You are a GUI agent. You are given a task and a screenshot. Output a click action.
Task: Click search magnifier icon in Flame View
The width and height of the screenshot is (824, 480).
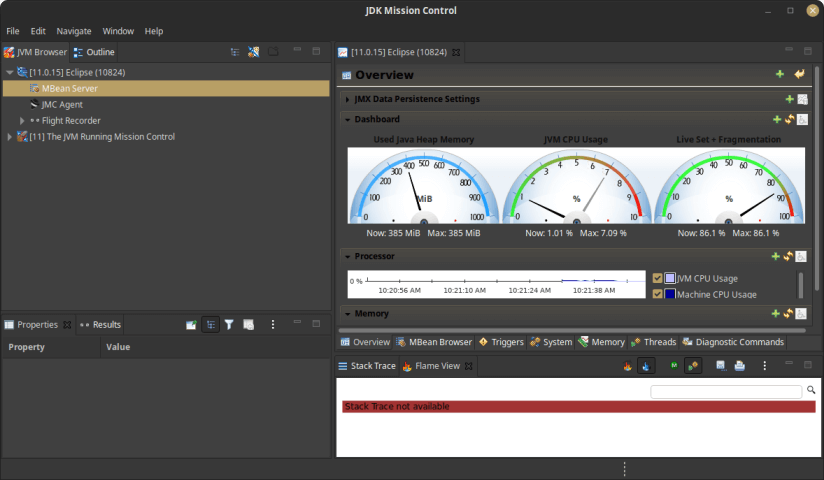[811, 390]
